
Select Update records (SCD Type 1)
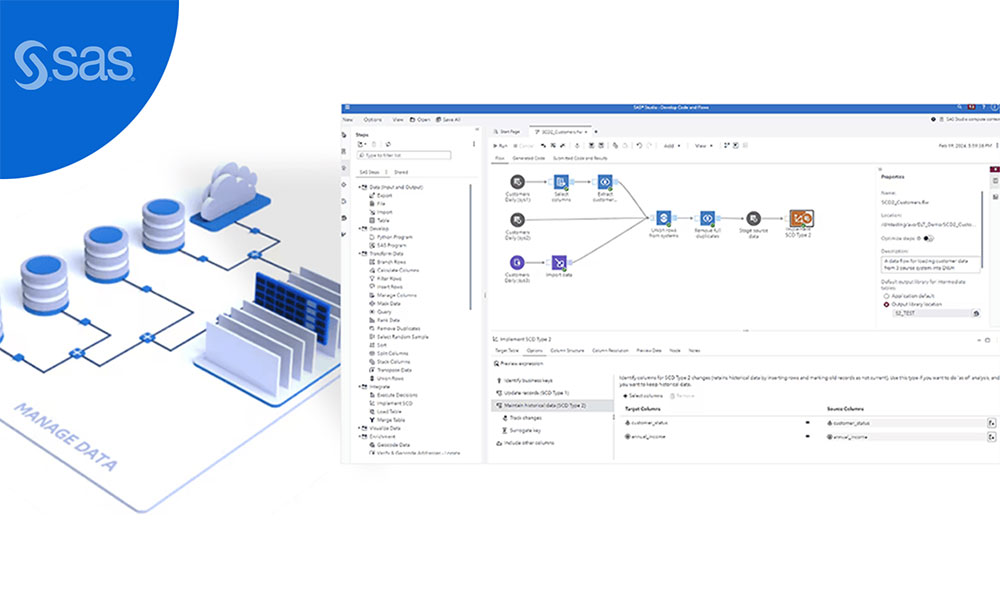pyautogui.click(x=532, y=393)
